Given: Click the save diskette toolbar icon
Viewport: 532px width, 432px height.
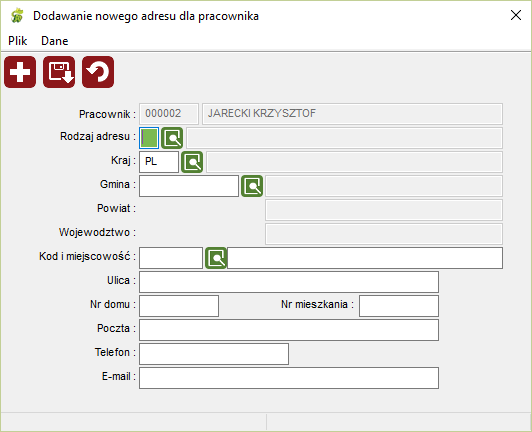Looking at the screenshot, I should (x=59, y=72).
